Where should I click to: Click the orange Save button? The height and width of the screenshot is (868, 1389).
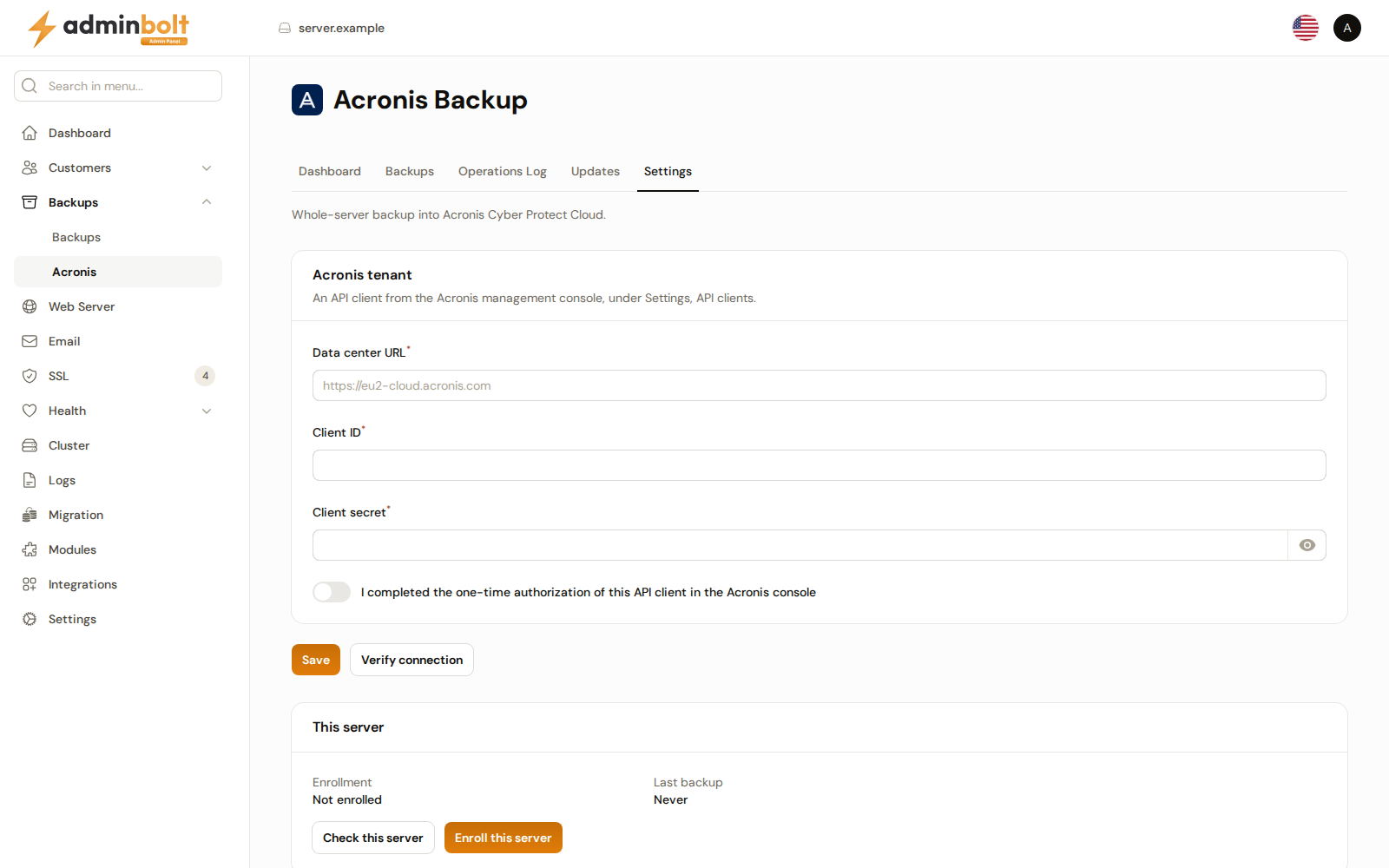point(316,660)
